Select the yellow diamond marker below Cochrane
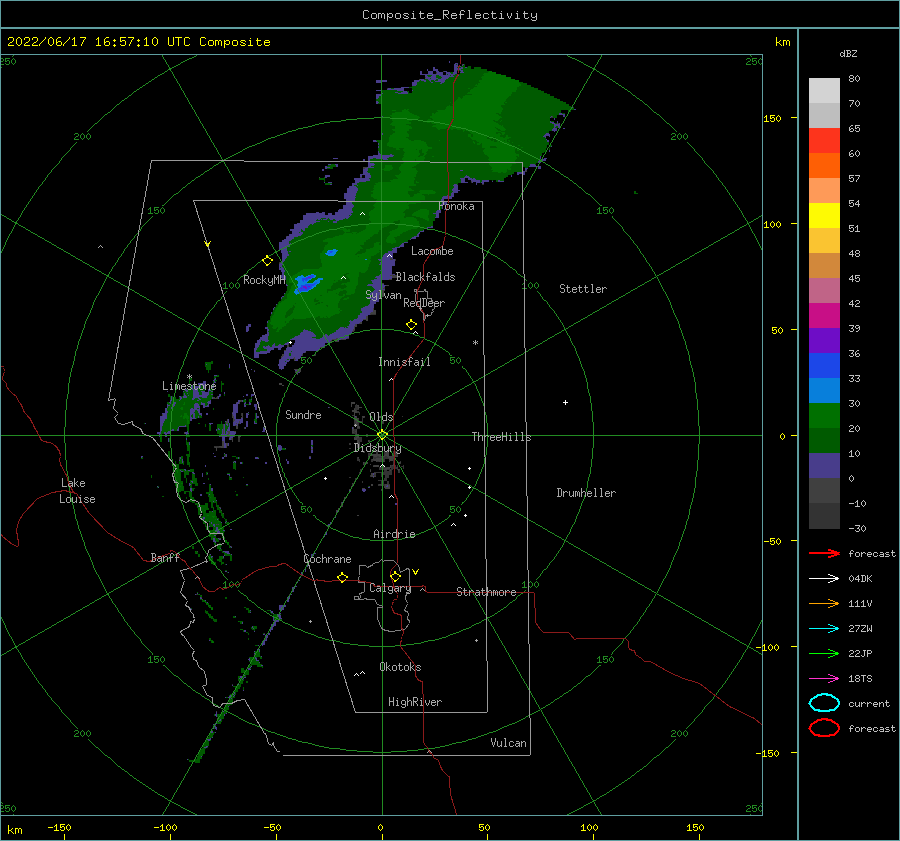Viewport: 900px width, 841px height. pos(343,577)
